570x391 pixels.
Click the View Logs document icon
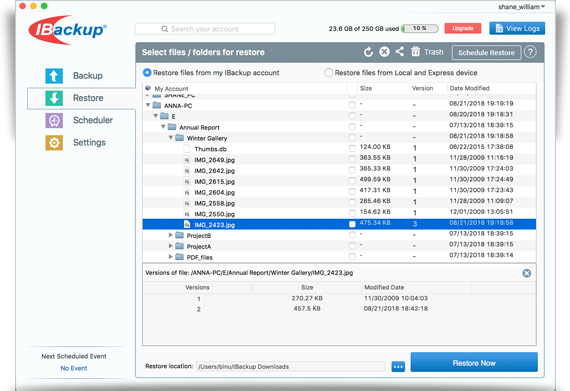coord(499,28)
